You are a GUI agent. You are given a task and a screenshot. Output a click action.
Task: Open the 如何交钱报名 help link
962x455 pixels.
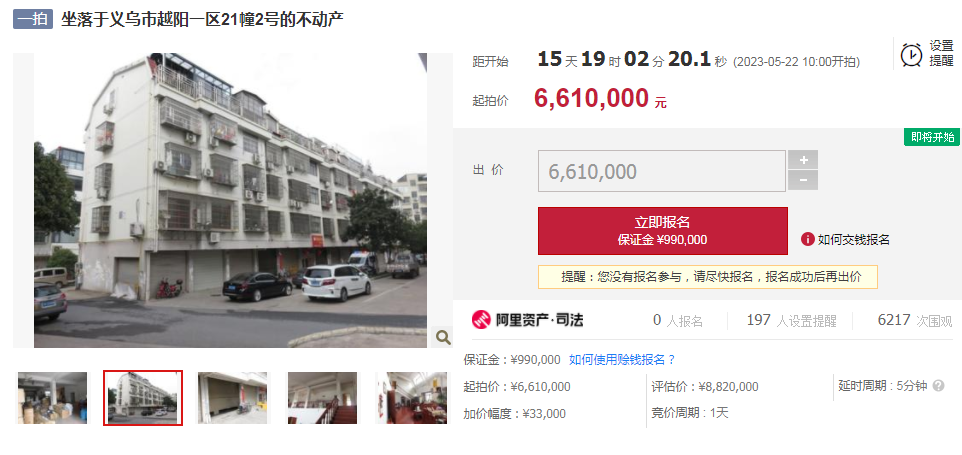pyautogui.click(x=853, y=240)
